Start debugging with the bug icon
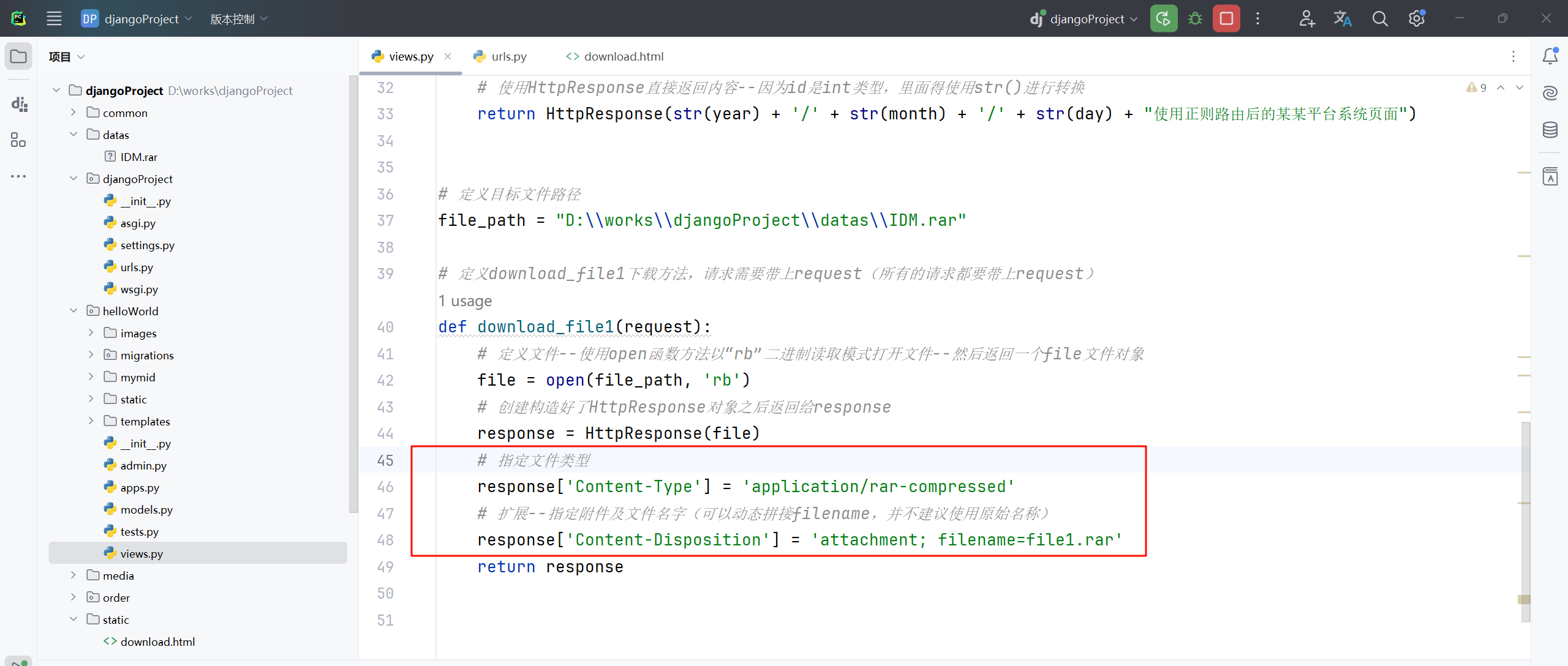This screenshot has height=666, width=1568. [1195, 18]
